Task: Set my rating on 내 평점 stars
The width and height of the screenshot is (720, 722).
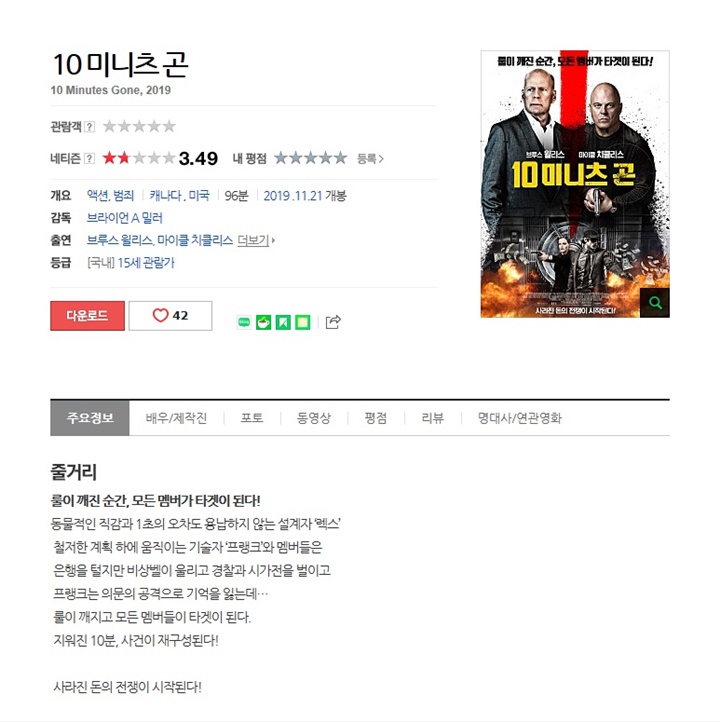Action: 310,158
